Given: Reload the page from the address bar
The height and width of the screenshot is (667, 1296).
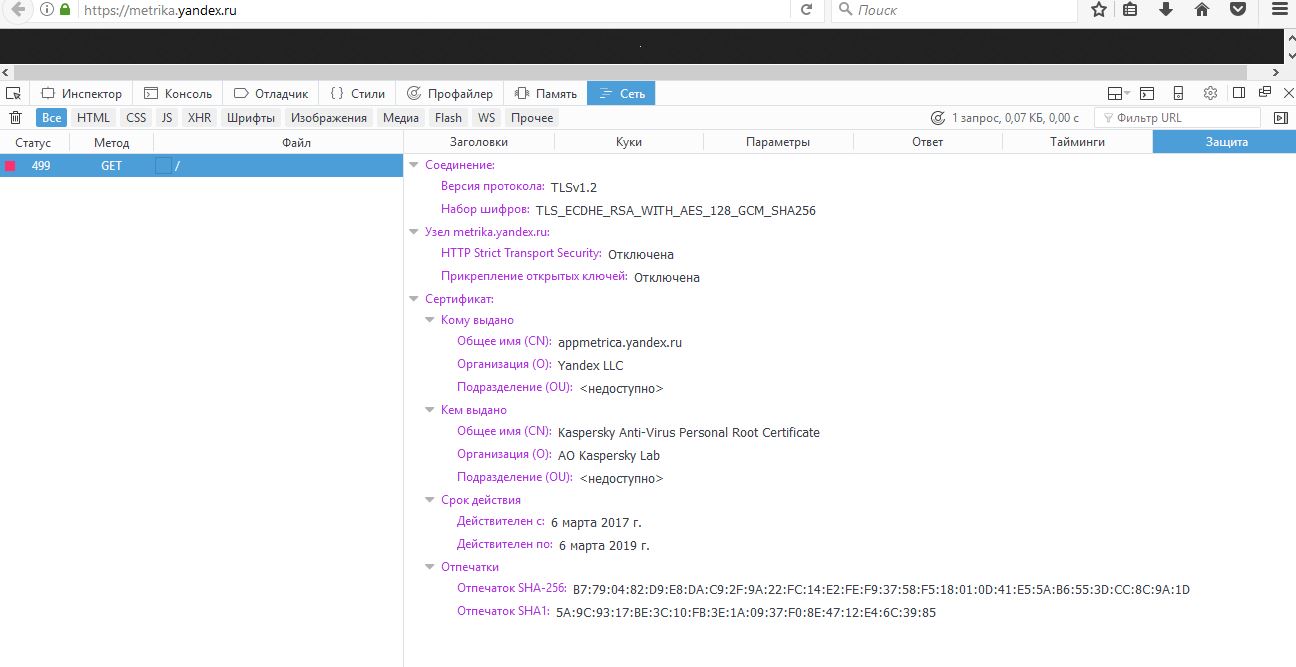Looking at the screenshot, I should click(x=806, y=10).
